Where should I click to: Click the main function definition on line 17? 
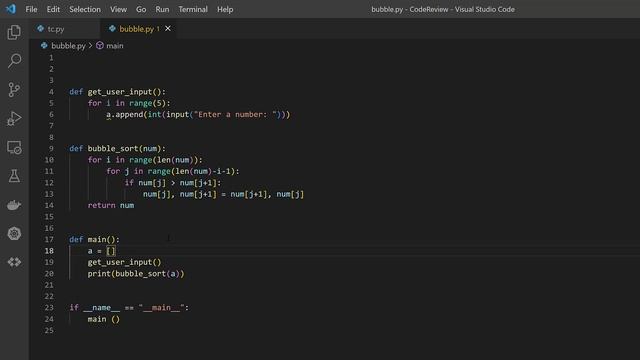click(x=97, y=240)
